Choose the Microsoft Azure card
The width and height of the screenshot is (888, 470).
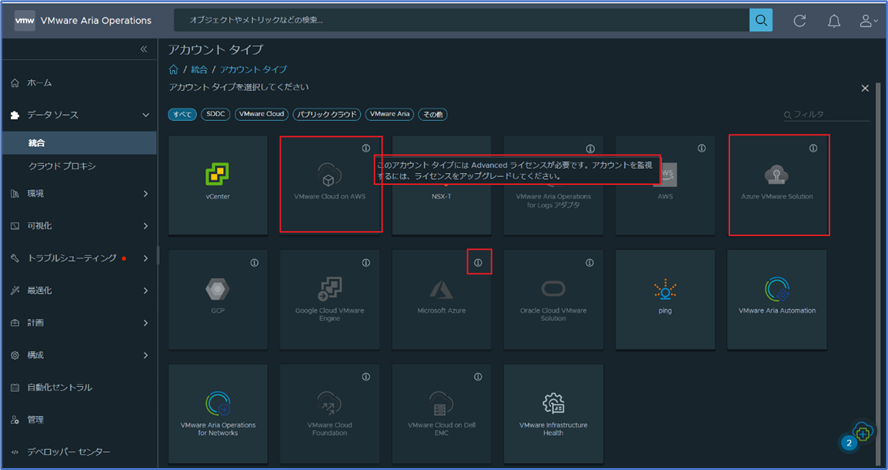tap(441, 300)
